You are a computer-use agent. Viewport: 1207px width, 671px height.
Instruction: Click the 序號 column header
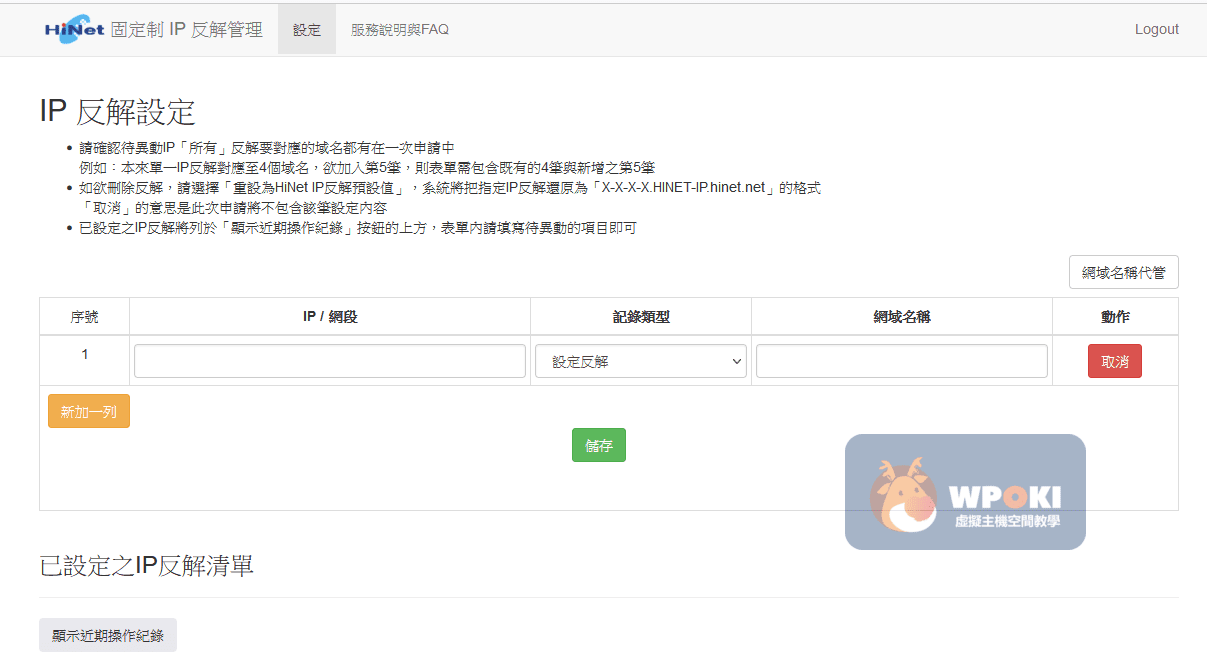tap(85, 317)
